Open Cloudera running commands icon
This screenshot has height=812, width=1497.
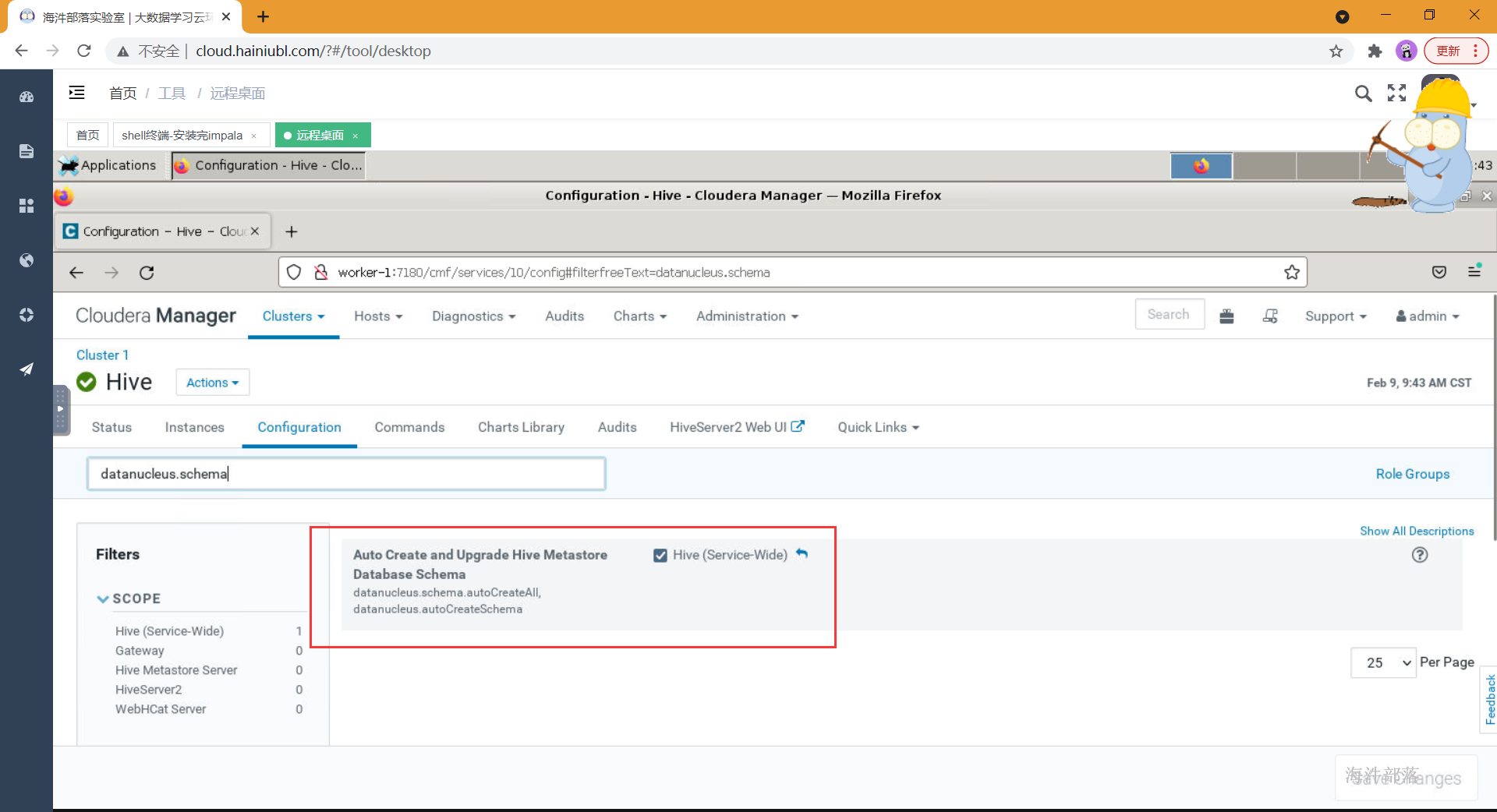(1270, 316)
